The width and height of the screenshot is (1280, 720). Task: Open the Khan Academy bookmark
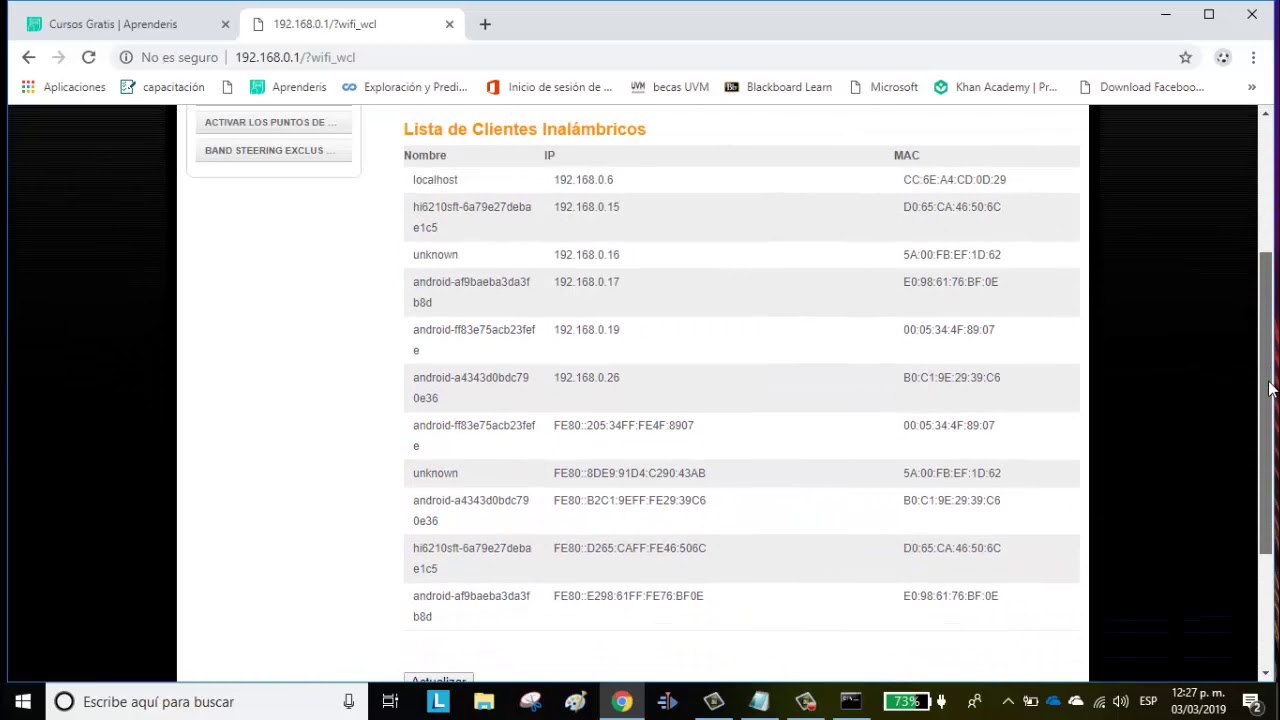995,87
